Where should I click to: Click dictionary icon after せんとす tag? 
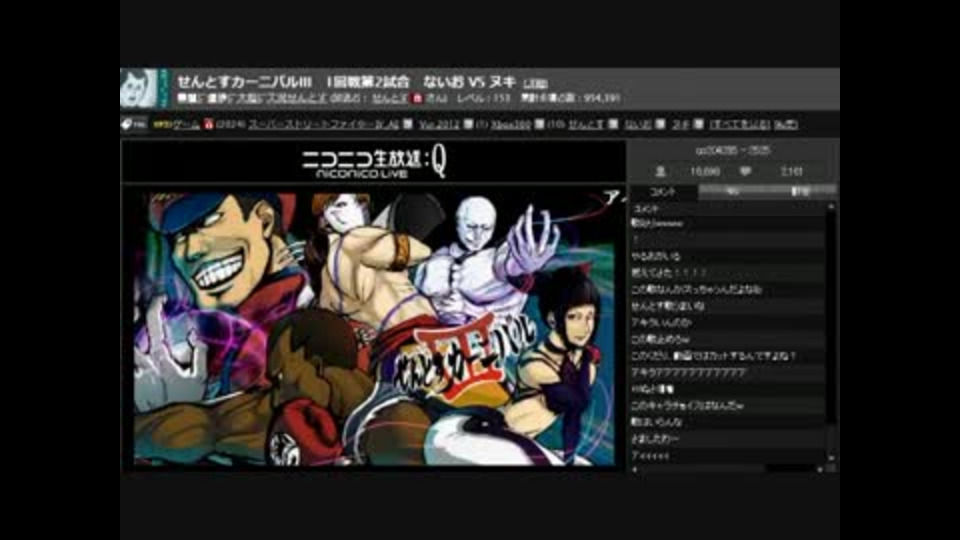pos(613,124)
